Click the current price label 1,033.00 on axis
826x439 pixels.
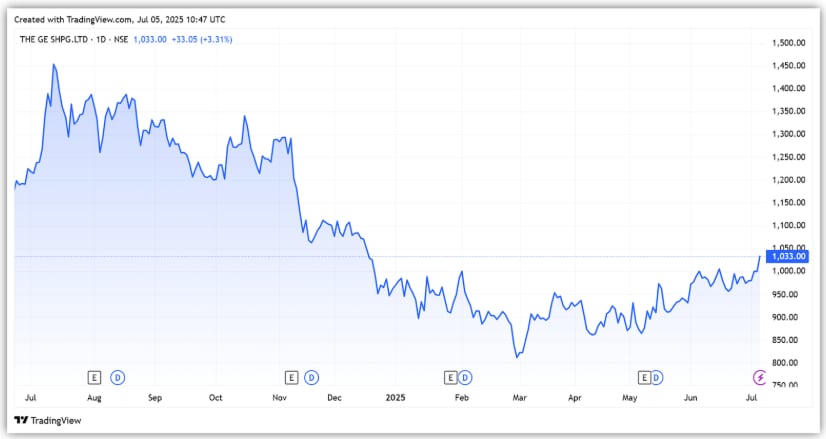tap(788, 256)
